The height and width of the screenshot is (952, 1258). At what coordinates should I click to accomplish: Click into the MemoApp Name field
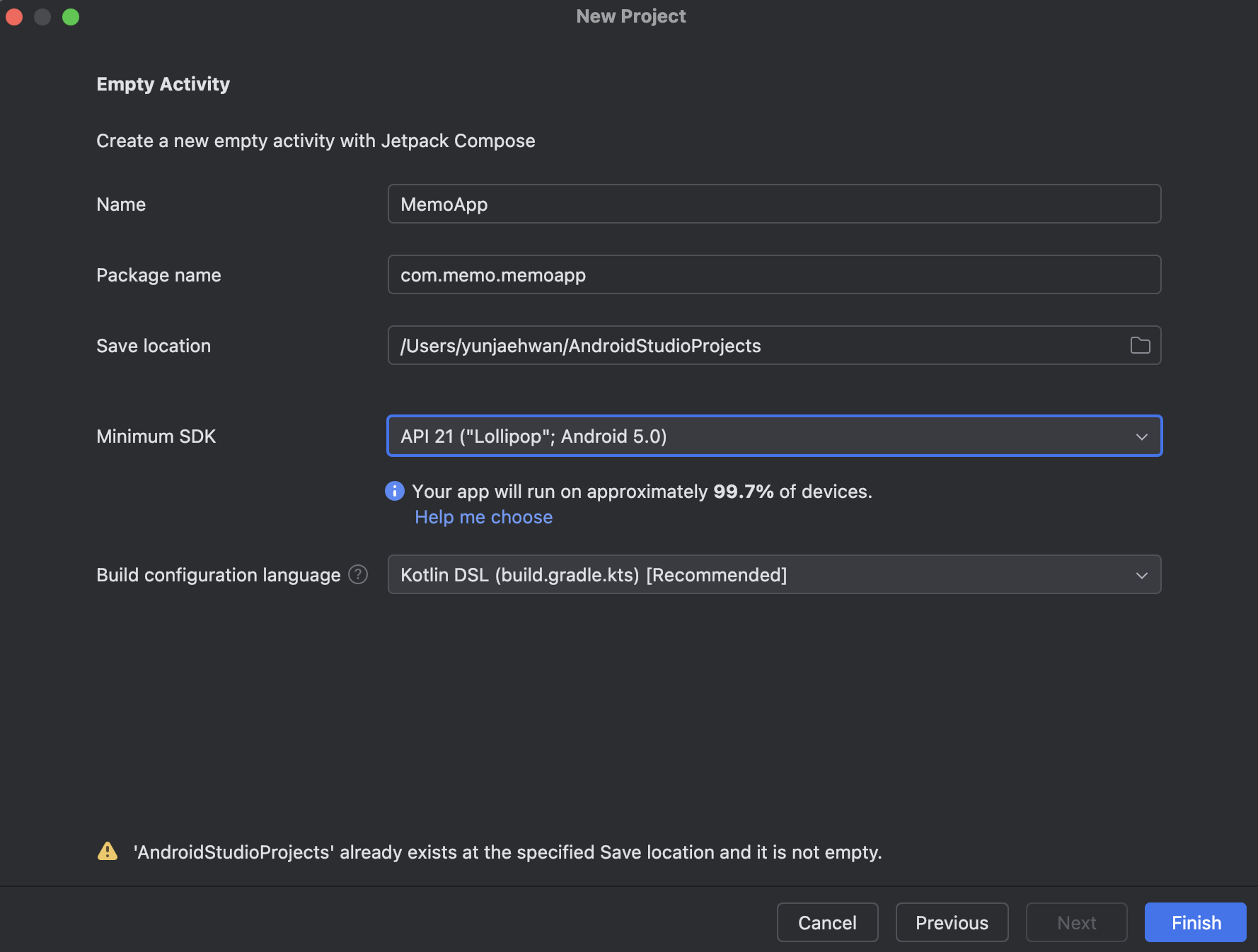(x=774, y=204)
